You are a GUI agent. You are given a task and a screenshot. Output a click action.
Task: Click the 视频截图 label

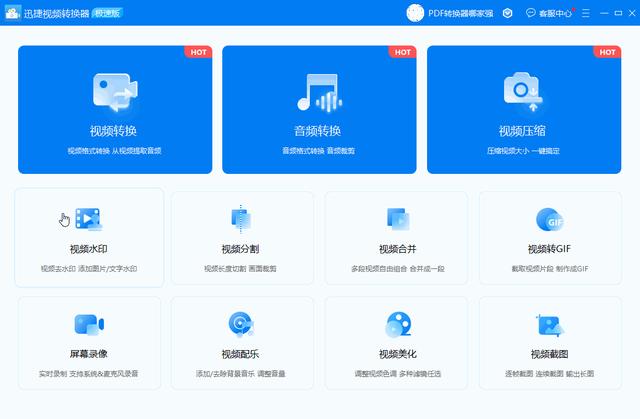[549, 354]
